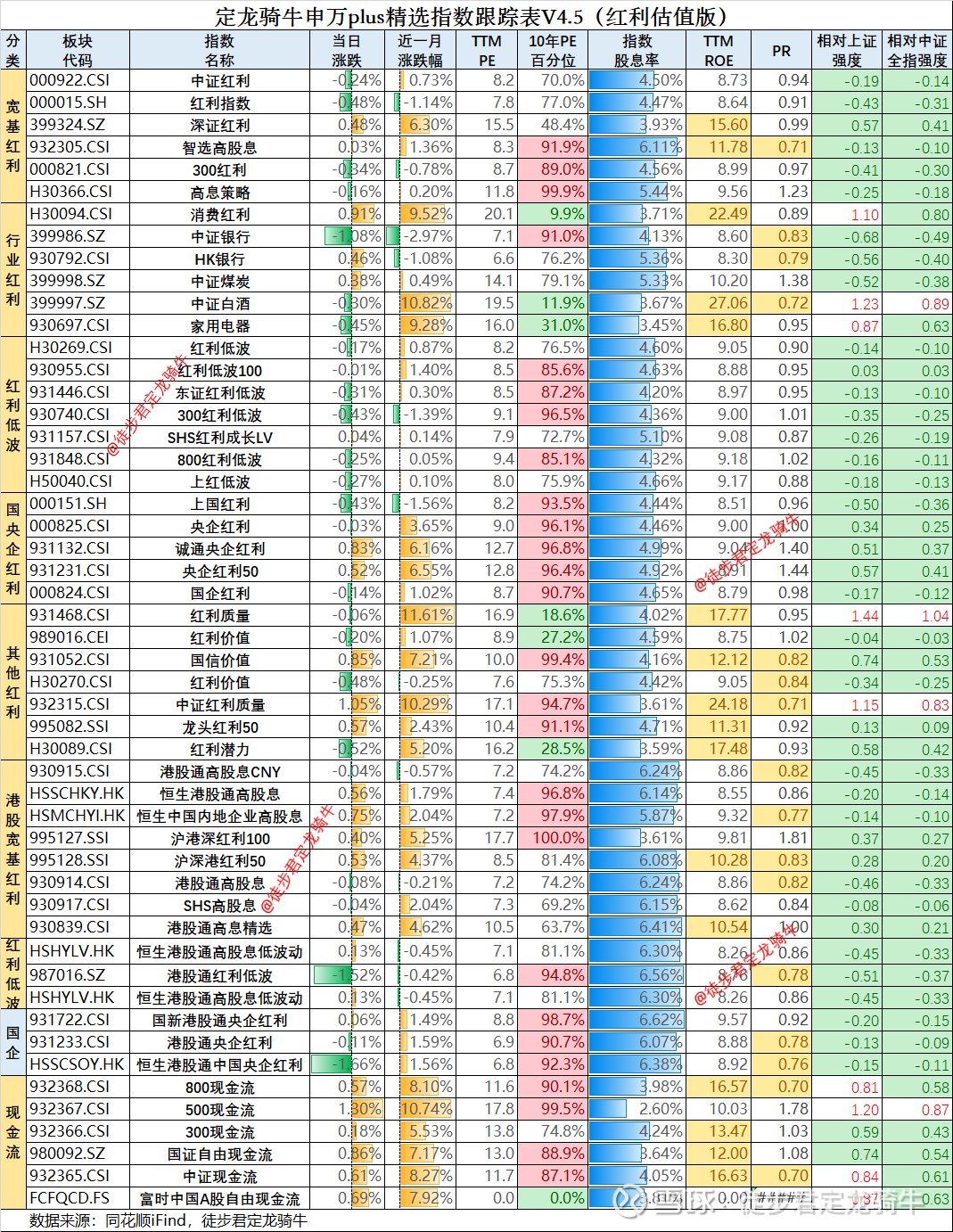Select the 宽基红利 category cell

click(12, 136)
